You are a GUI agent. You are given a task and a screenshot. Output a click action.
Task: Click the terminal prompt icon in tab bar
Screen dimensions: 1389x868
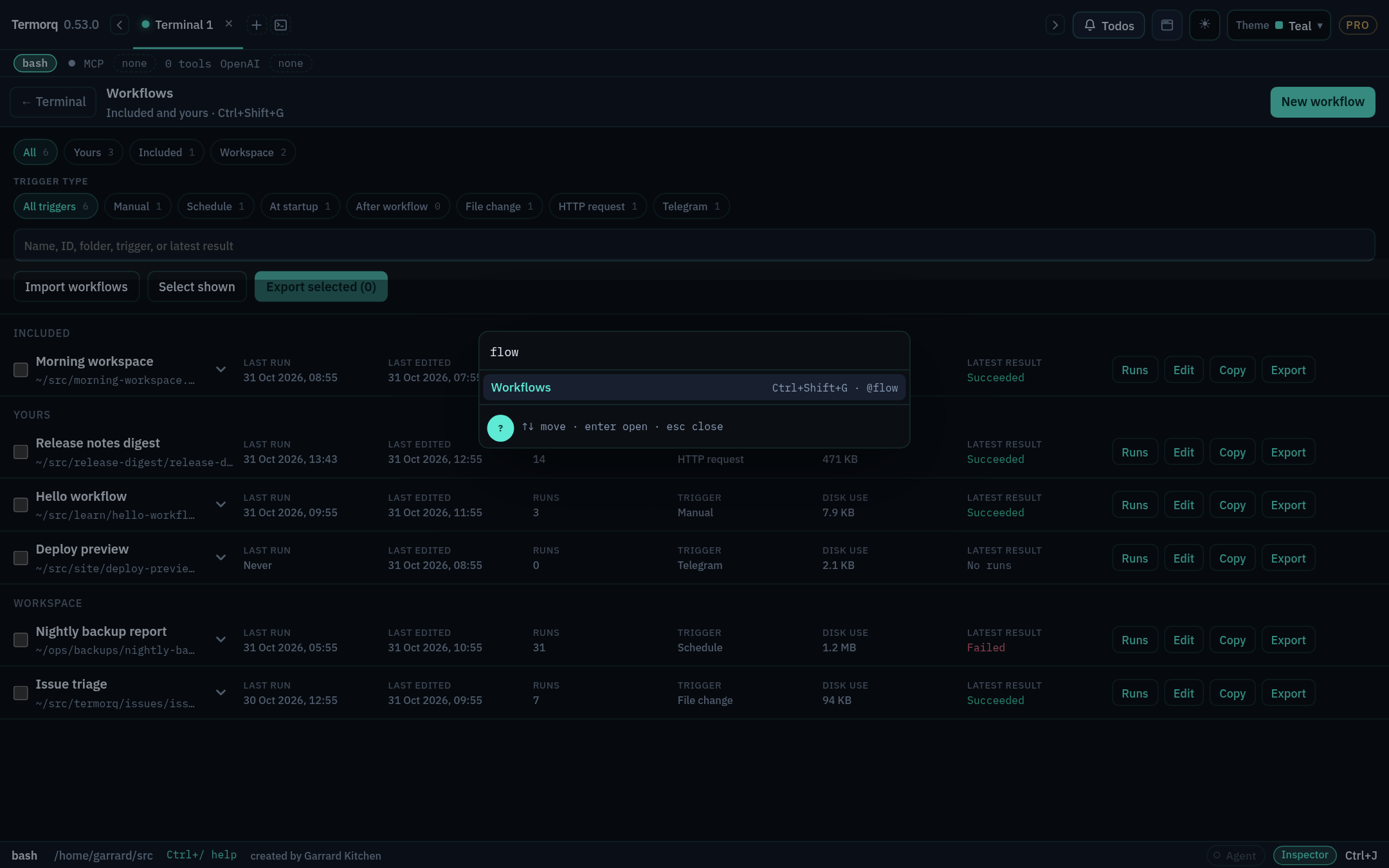click(281, 25)
